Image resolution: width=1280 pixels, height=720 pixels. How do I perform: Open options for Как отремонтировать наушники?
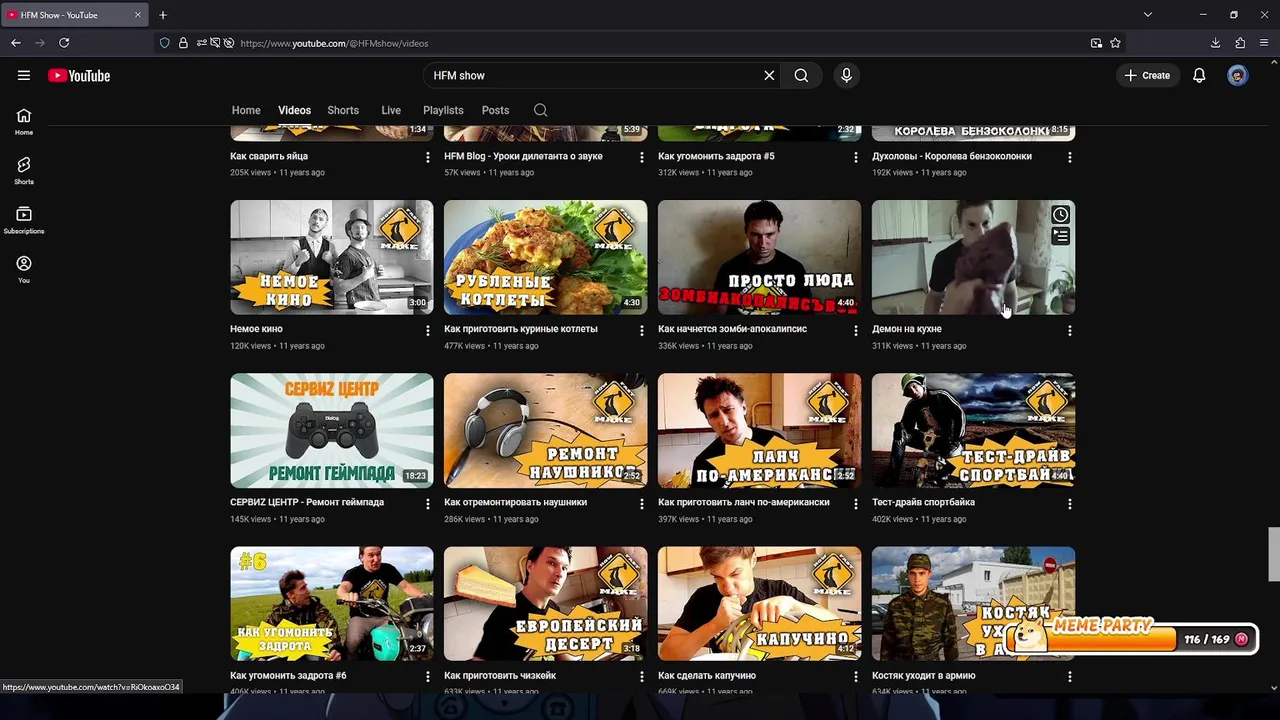(642, 504)
